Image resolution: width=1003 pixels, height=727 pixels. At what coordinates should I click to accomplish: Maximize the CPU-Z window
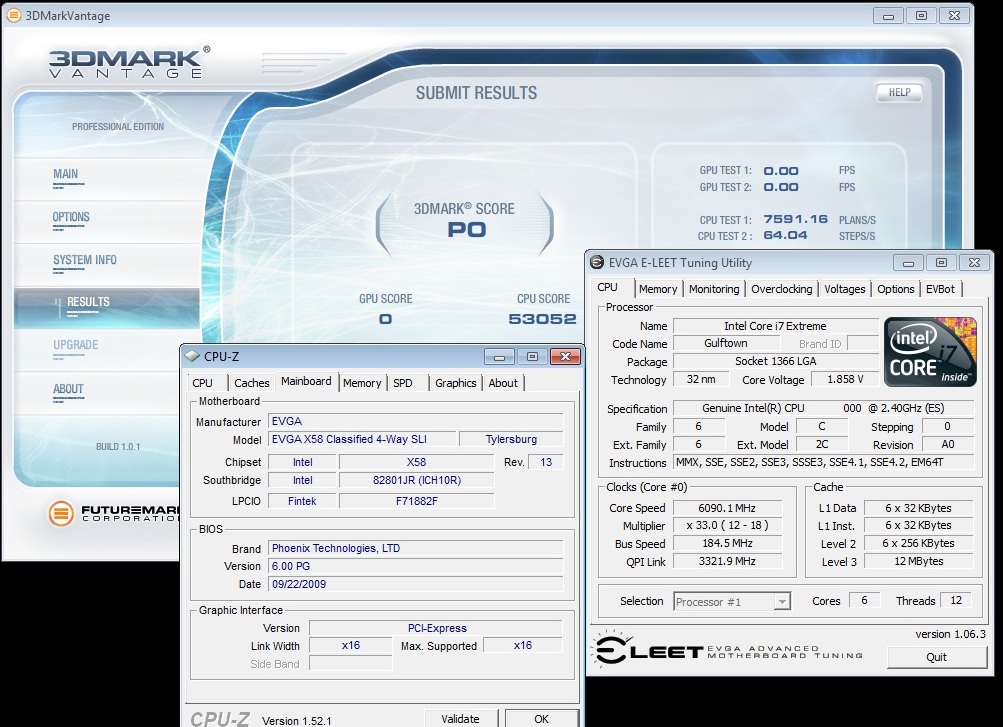coord(532,357)
